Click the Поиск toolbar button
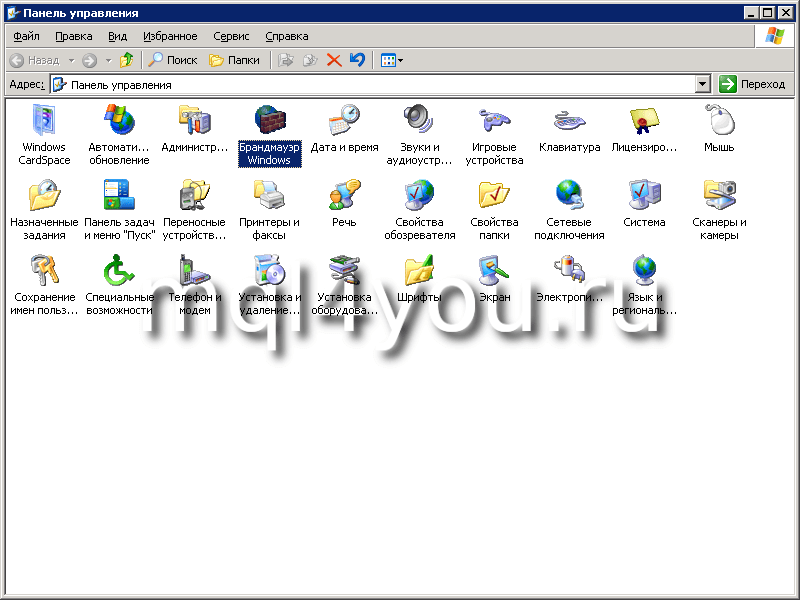Screen dimensions: 800x600 [172, 60]
